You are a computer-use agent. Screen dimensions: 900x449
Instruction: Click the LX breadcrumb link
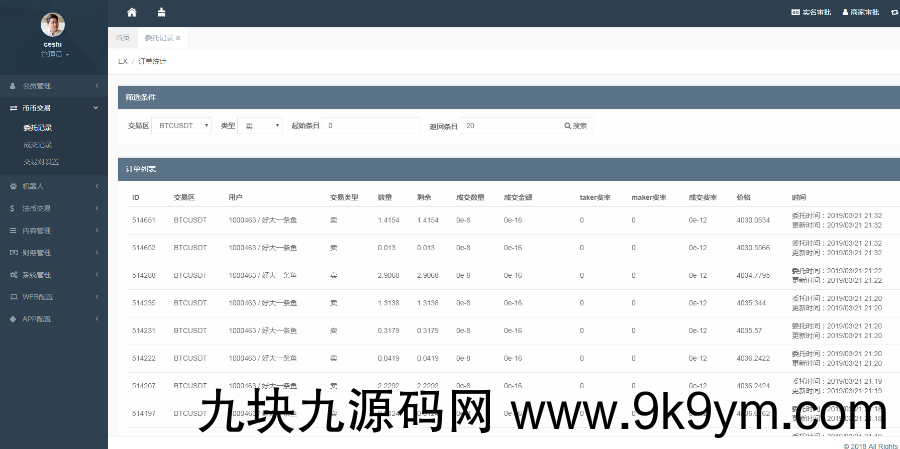[x=123, y=61]
